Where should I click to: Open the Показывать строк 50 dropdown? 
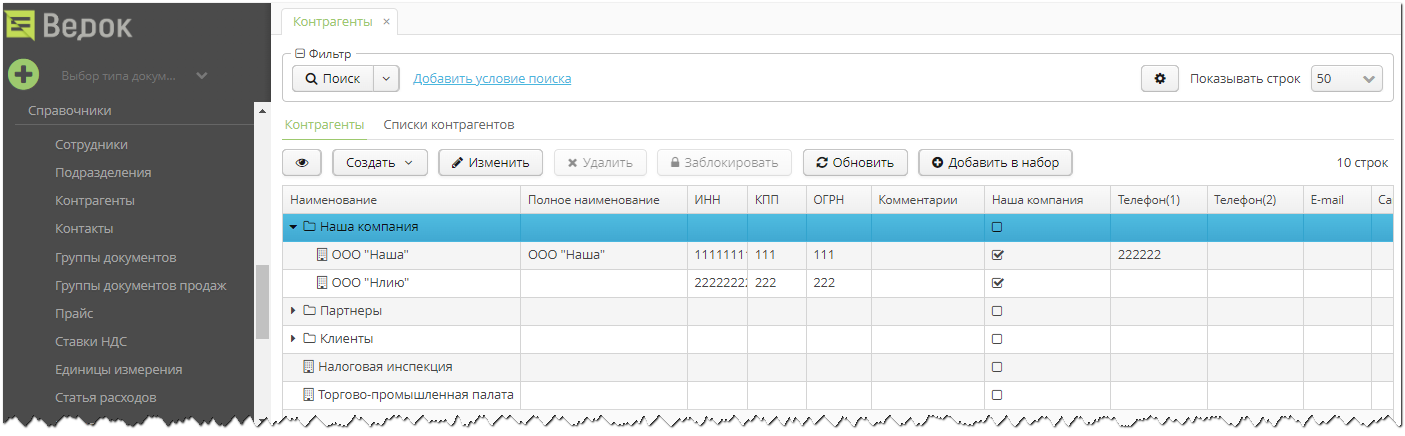coord(1346,79)
